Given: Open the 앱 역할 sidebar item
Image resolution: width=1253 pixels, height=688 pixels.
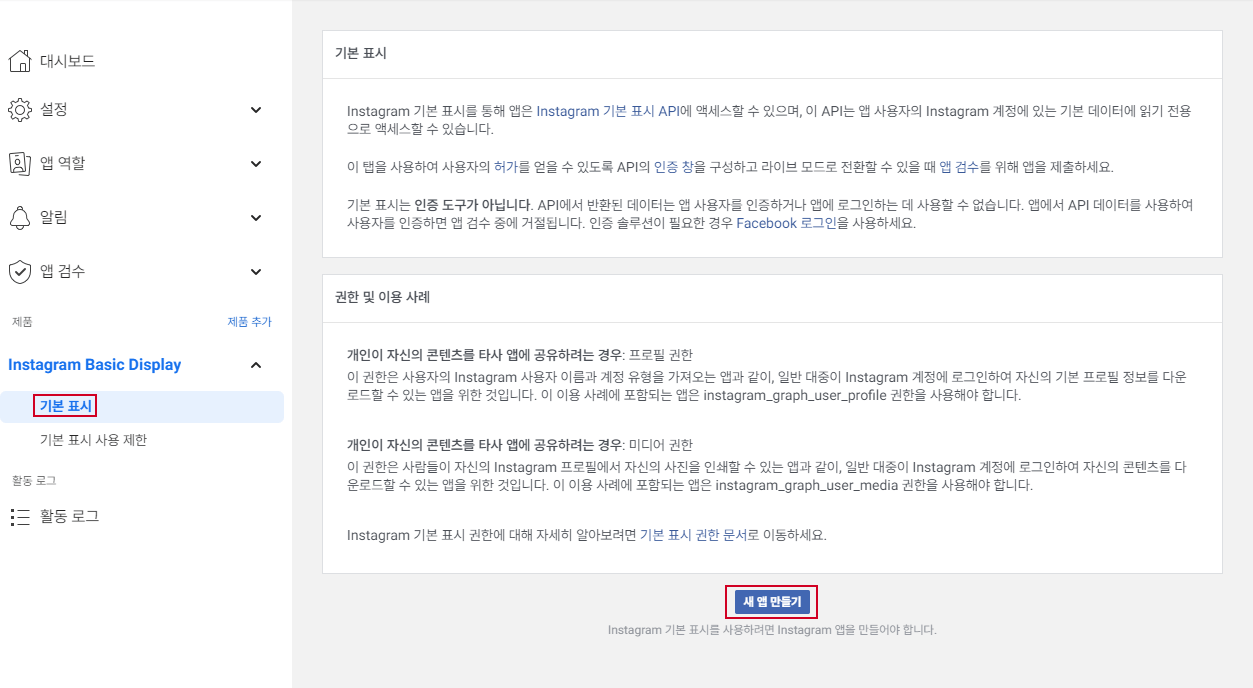Looking at the screenshot, I should (x=62, y=164).
